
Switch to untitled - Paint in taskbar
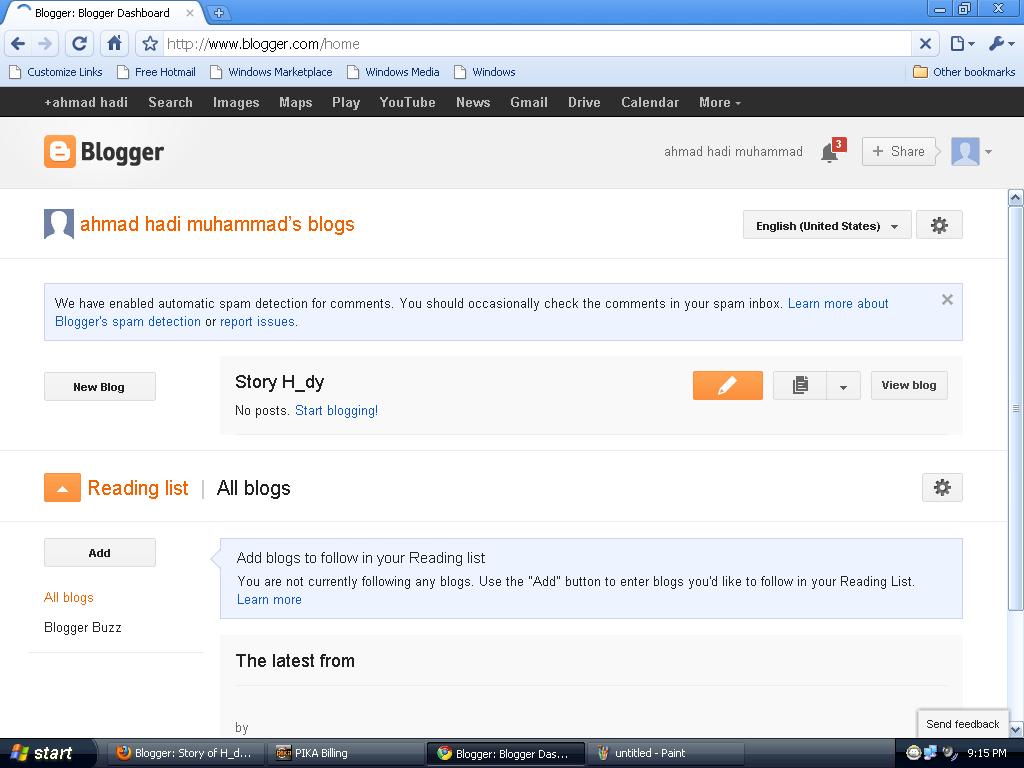coord(665,753)
